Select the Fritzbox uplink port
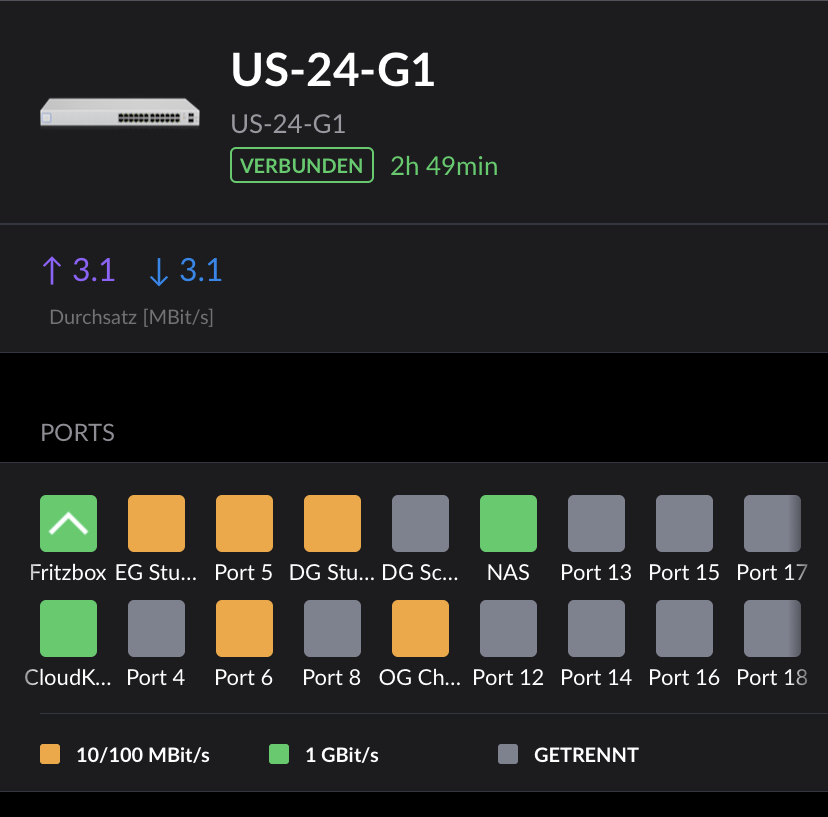Screen dimensions: 828x817 [x=69, y=523]
